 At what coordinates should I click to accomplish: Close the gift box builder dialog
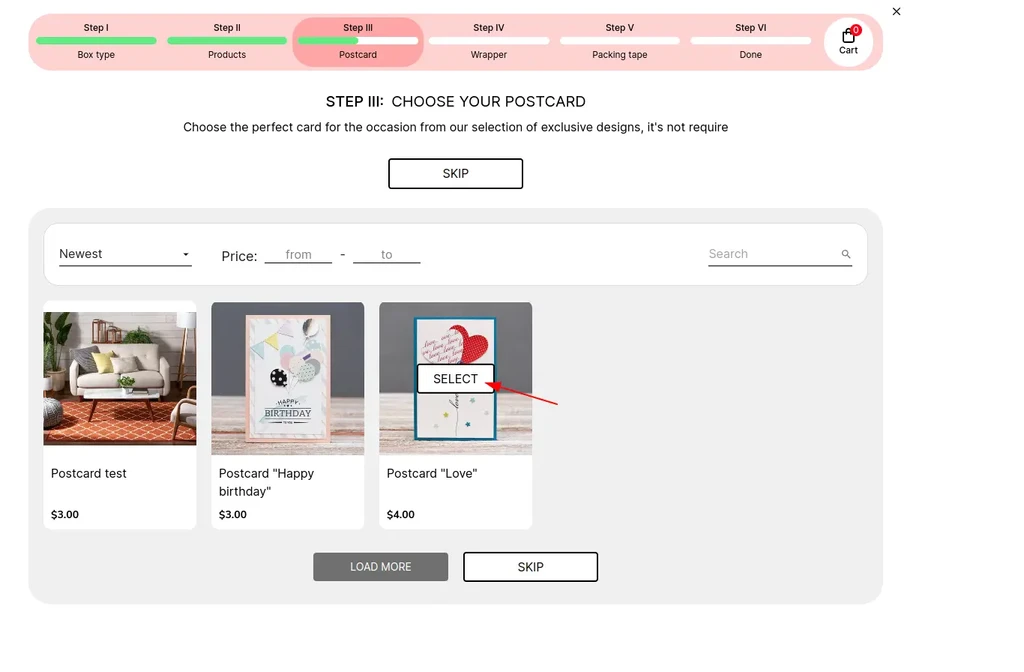897,11
